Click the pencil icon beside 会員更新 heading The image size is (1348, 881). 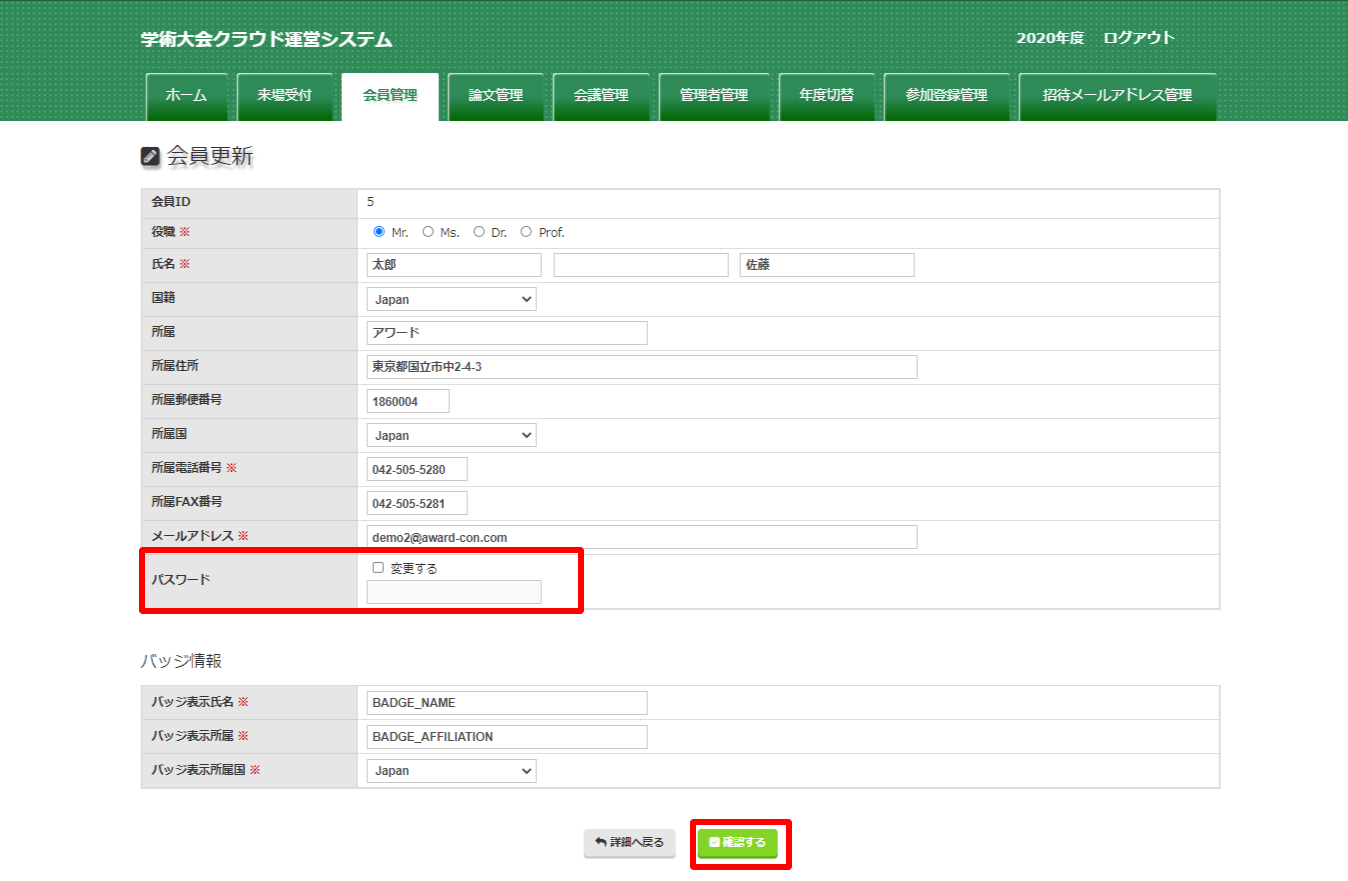pyautogui.click(x=151, y=156)
